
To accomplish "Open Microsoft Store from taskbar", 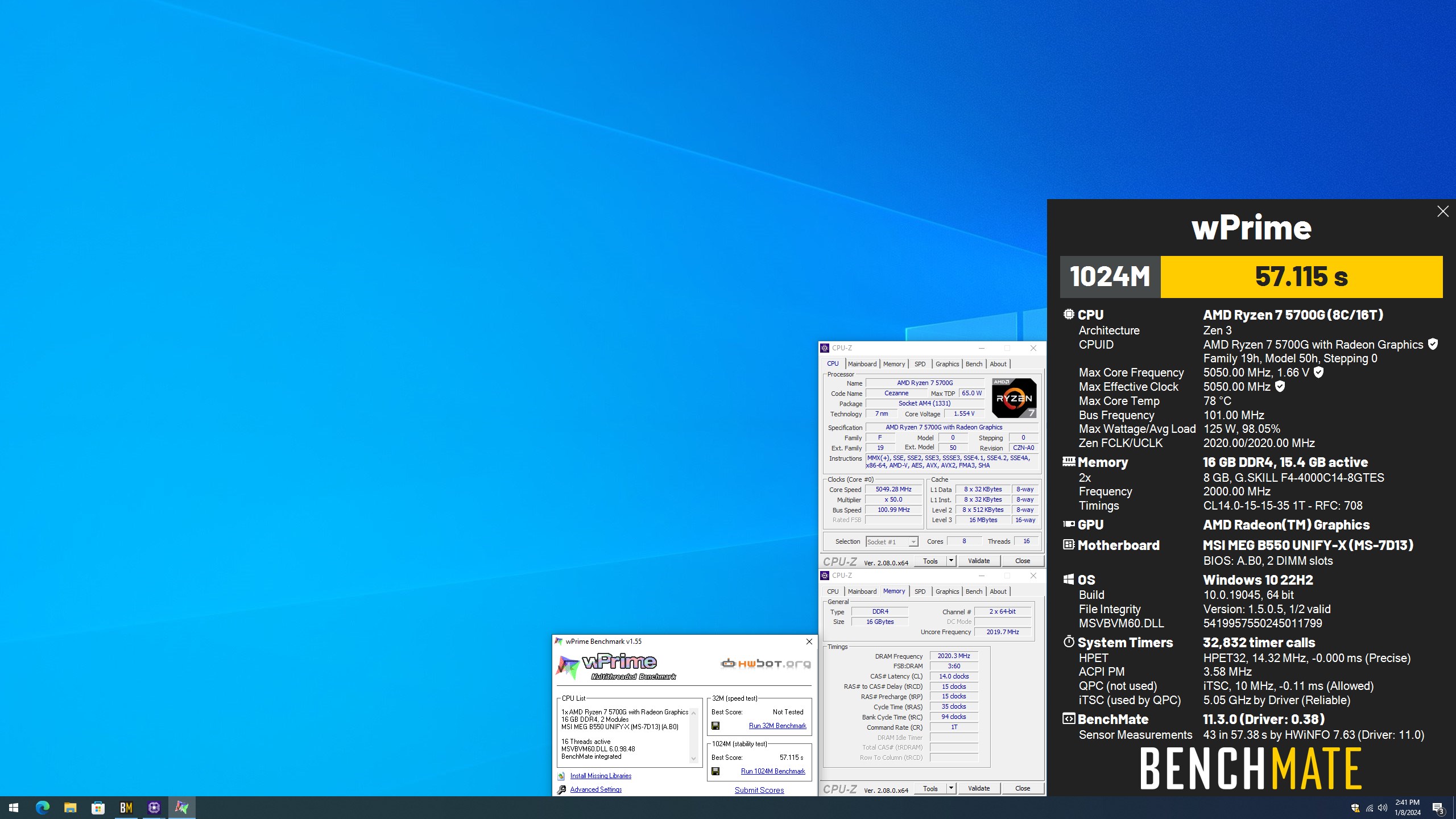I will point(98,808).
